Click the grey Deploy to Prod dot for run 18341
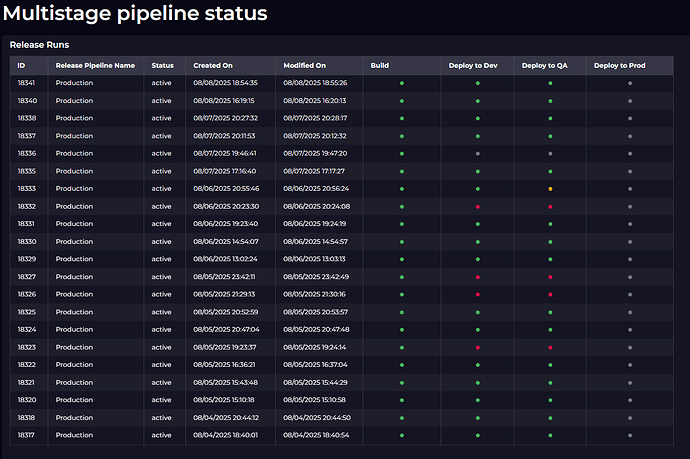Screen dimensions: 690x459 [630, 83]
